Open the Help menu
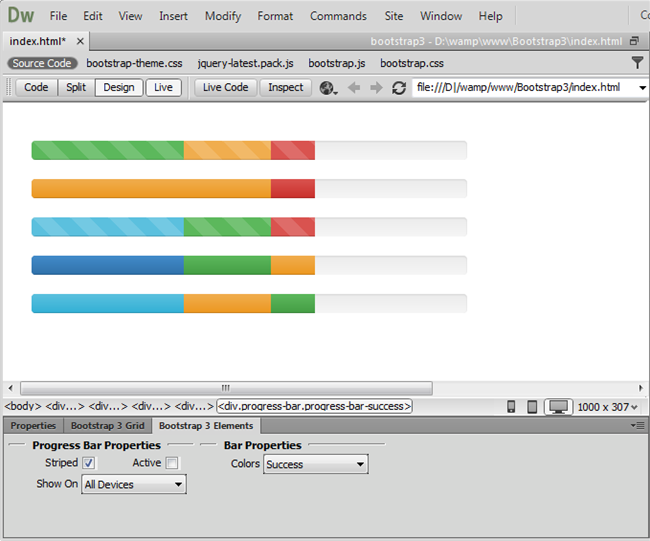 490,16
